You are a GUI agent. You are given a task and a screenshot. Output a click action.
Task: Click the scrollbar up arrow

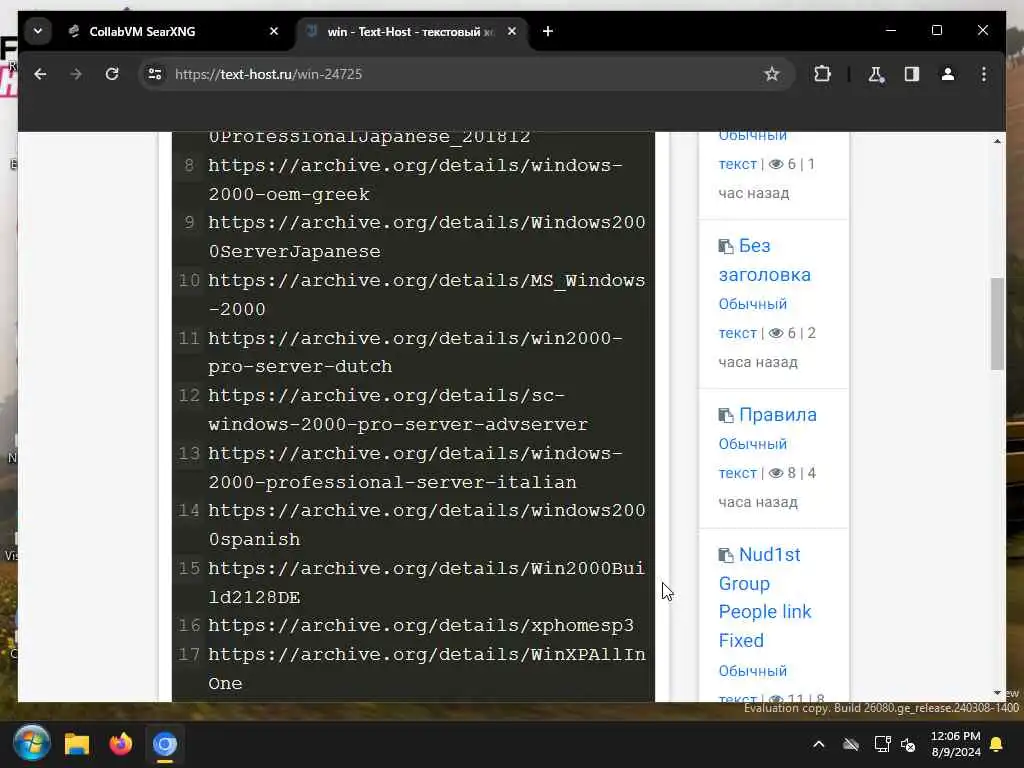point(997,141)
